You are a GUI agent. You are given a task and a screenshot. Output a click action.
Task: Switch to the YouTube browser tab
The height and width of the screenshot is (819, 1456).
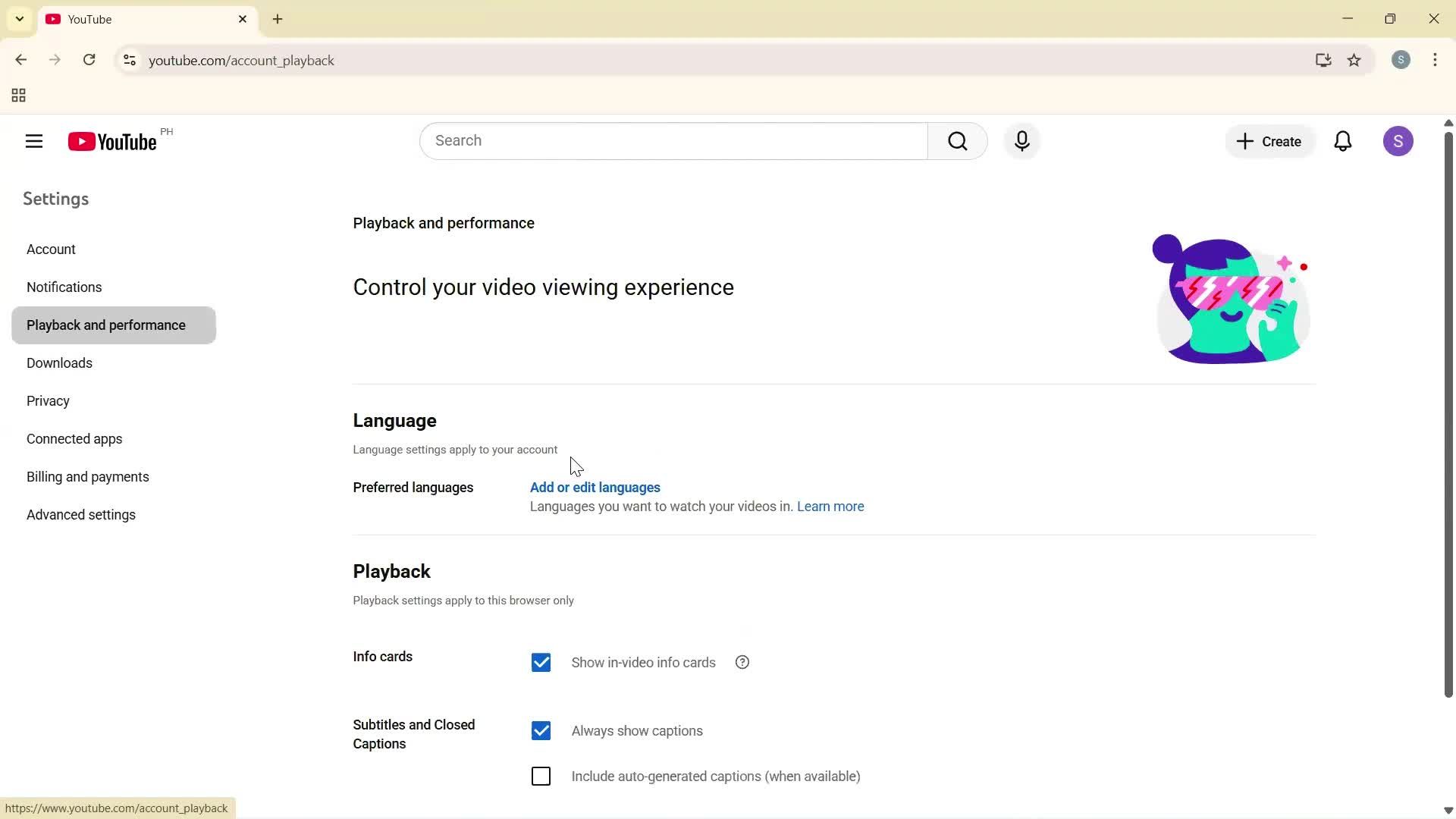tap(136, 19)
